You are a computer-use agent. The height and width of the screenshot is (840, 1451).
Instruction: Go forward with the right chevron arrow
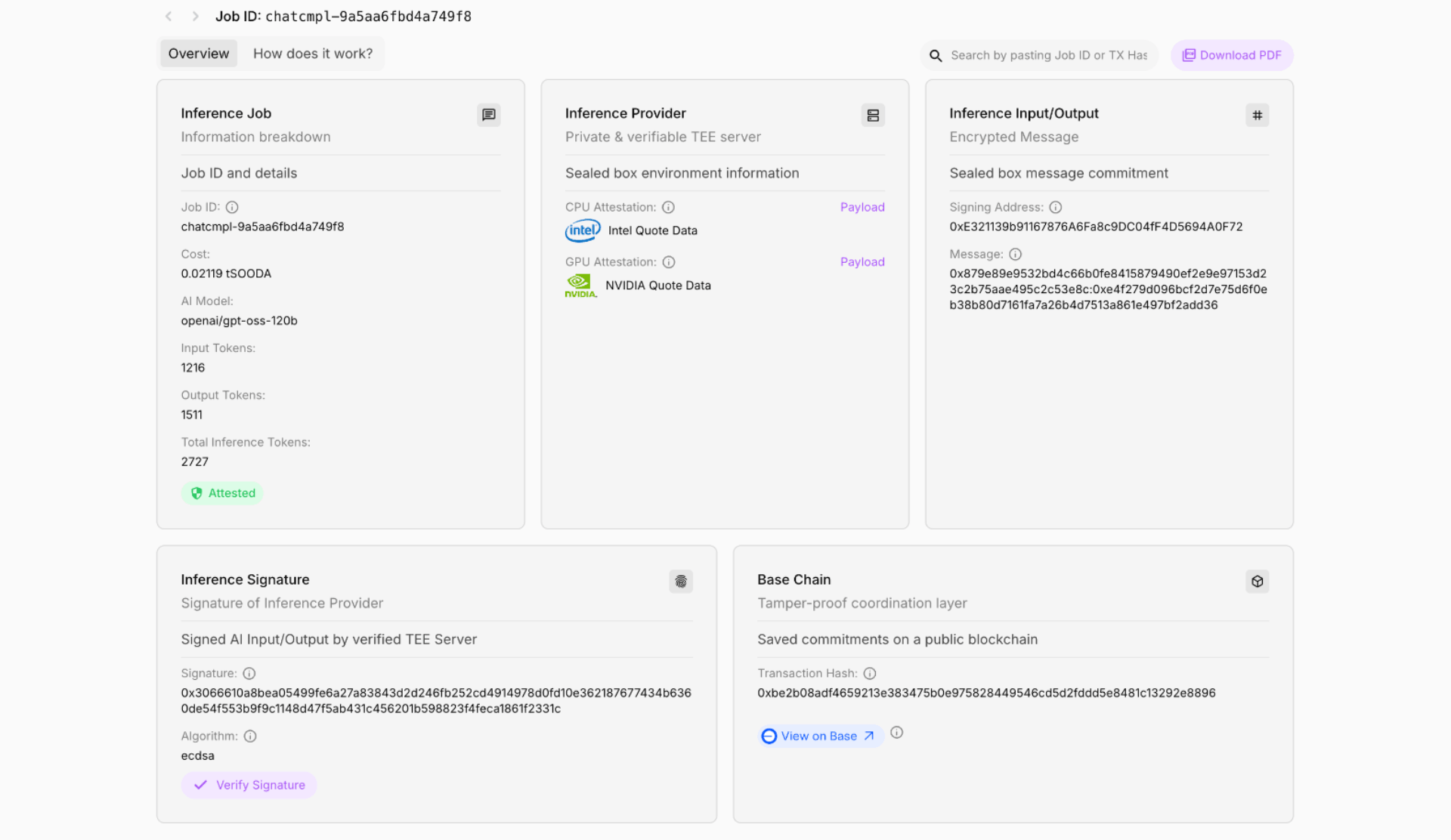click(195, 16)
